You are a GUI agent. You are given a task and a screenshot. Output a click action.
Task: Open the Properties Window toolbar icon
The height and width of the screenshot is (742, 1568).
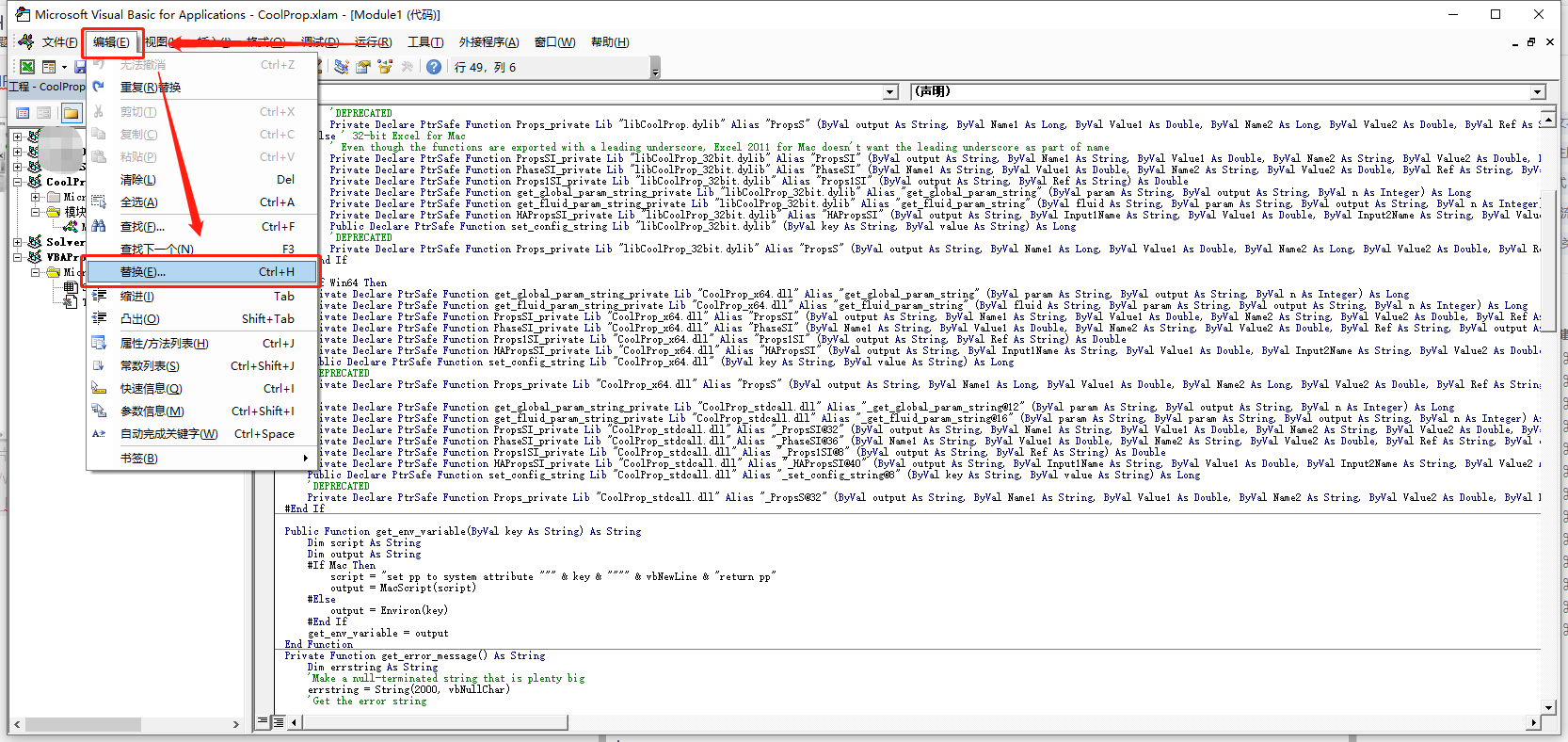point(363,67)
